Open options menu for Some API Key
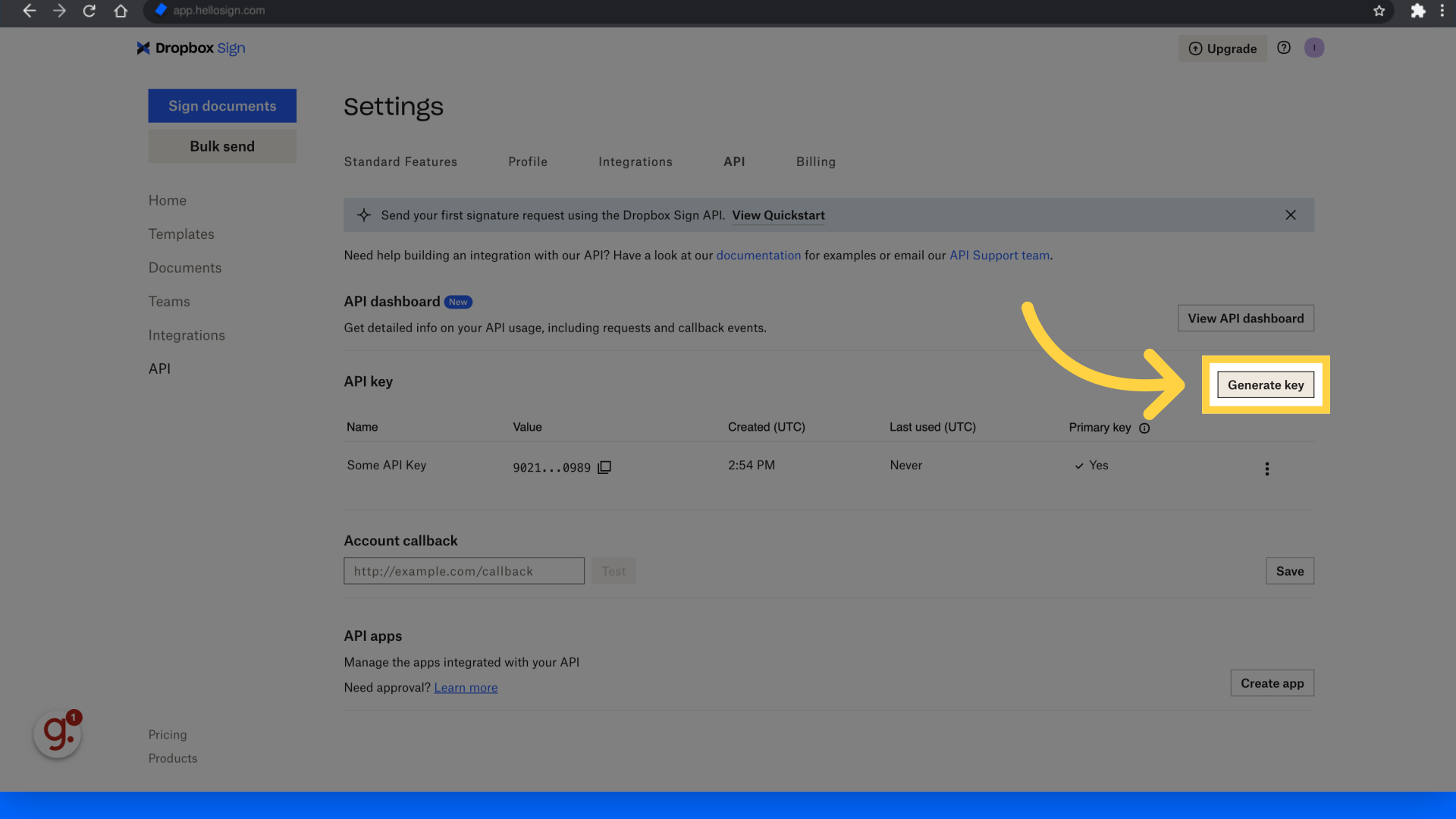Viewport: 1456px width, 819px height. click(x=1266, y=469)
